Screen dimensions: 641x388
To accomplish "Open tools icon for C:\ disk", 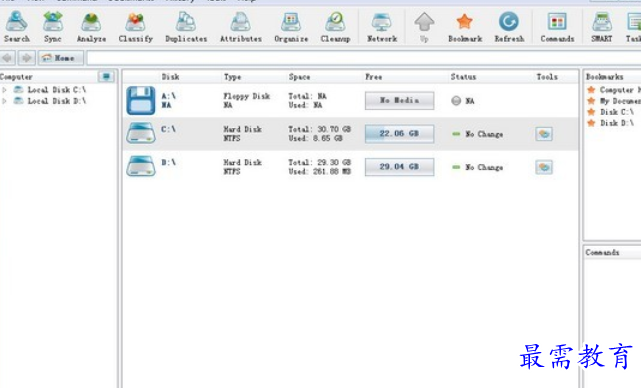I will pyautogui.click(x=544, y=134).
